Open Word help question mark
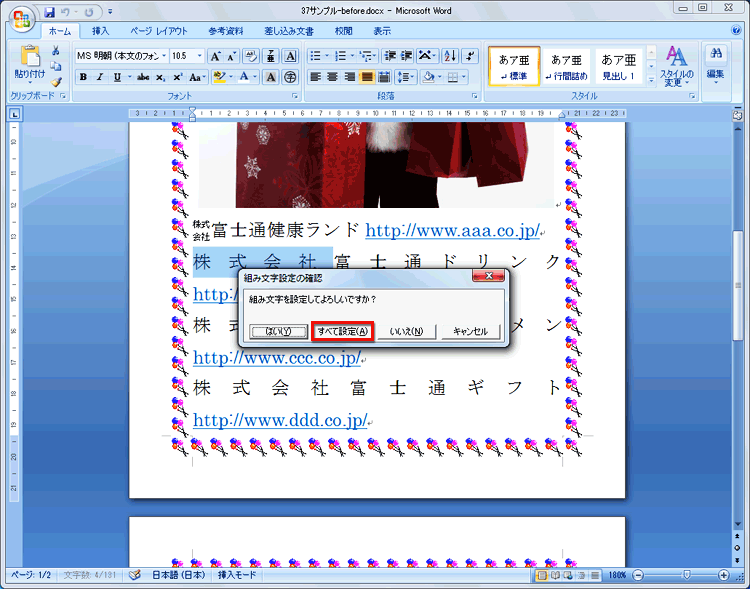This screenshot has width=750, height=589. coord(736,31)
